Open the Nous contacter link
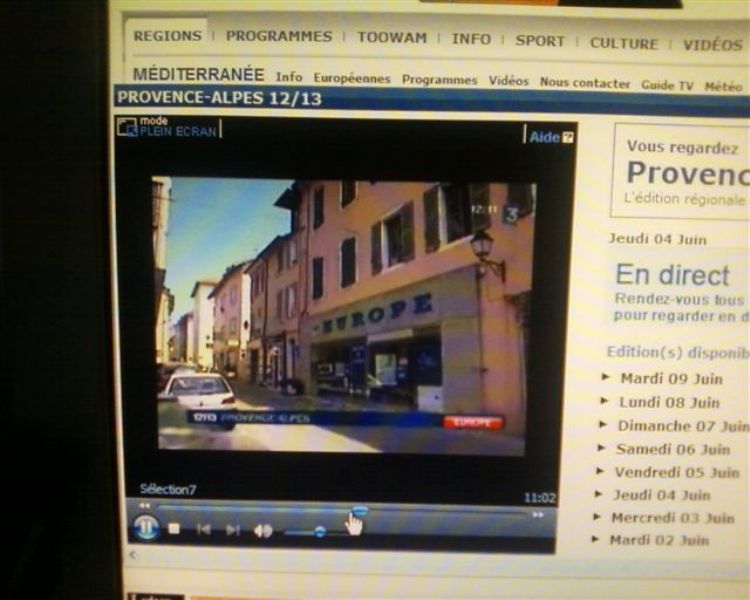The image size is (750, 600). tap(585, 83)
